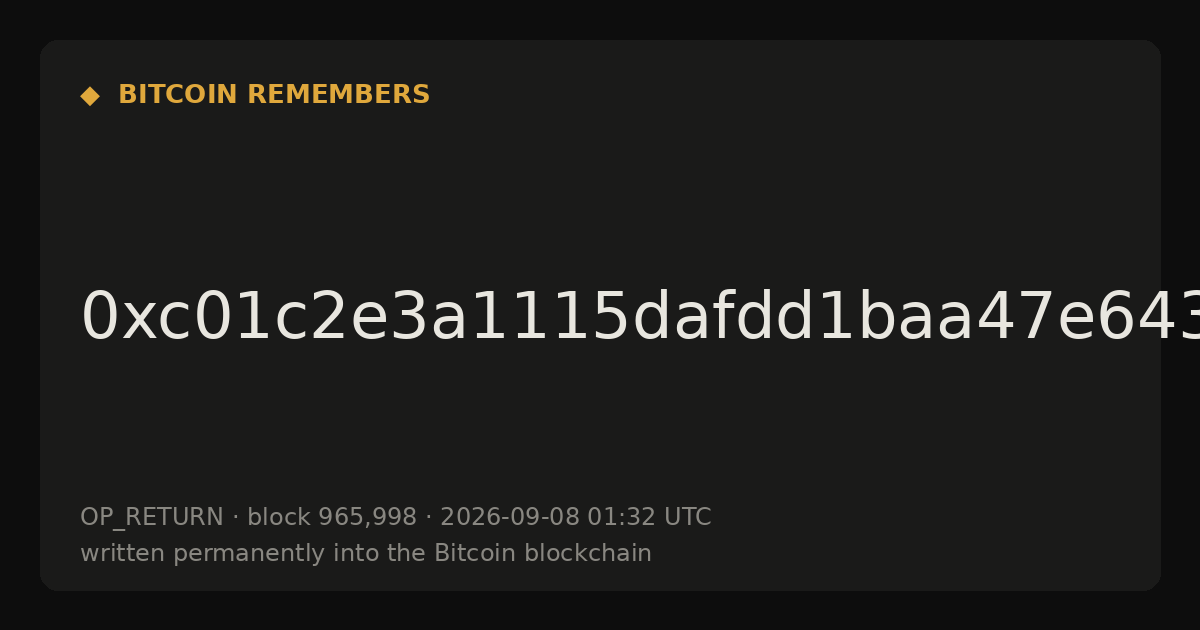Image resolution: width=1200 pixels, height=630 pixels.
Task: Click the orange diamond icon
Action: tap(90, 96)
